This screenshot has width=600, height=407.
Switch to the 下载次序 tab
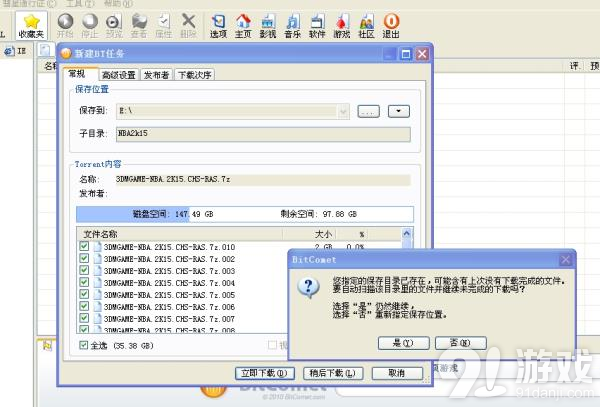195,75
